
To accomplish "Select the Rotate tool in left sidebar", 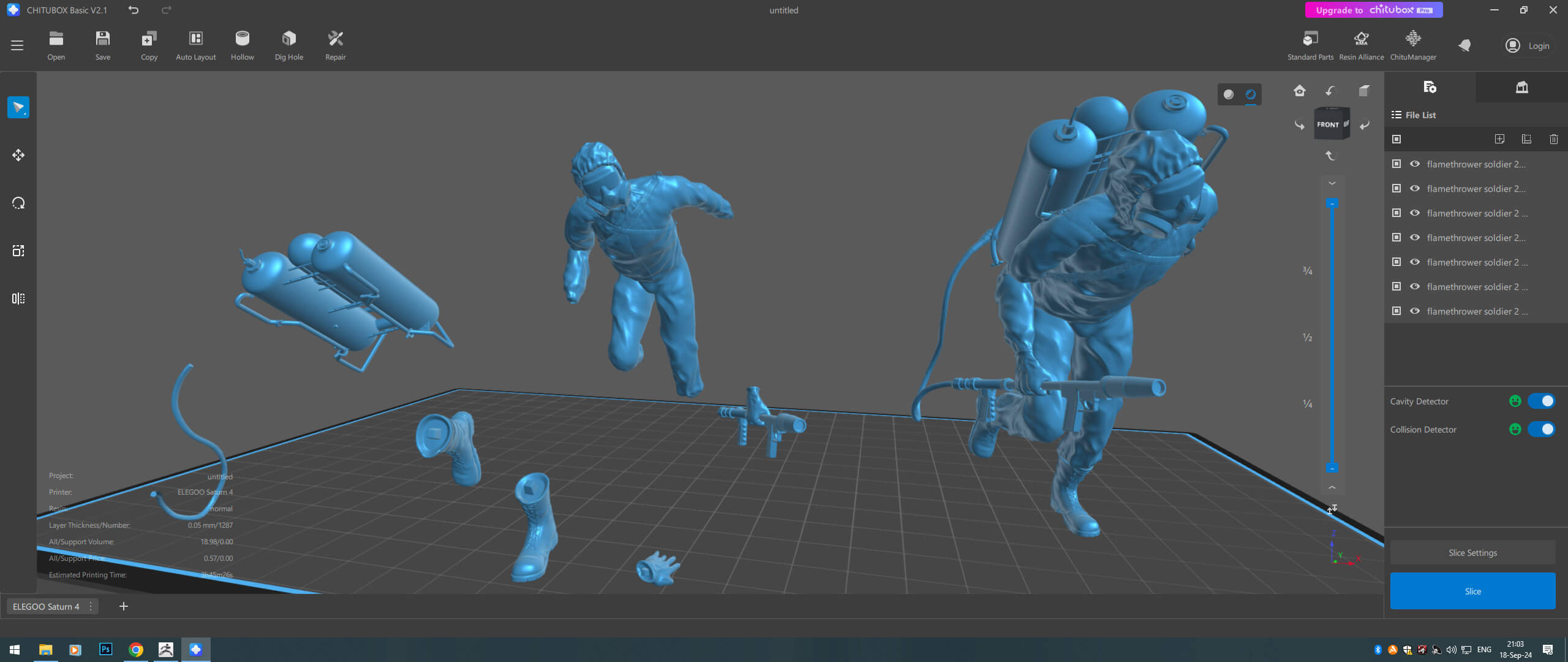I will point(18,203).
